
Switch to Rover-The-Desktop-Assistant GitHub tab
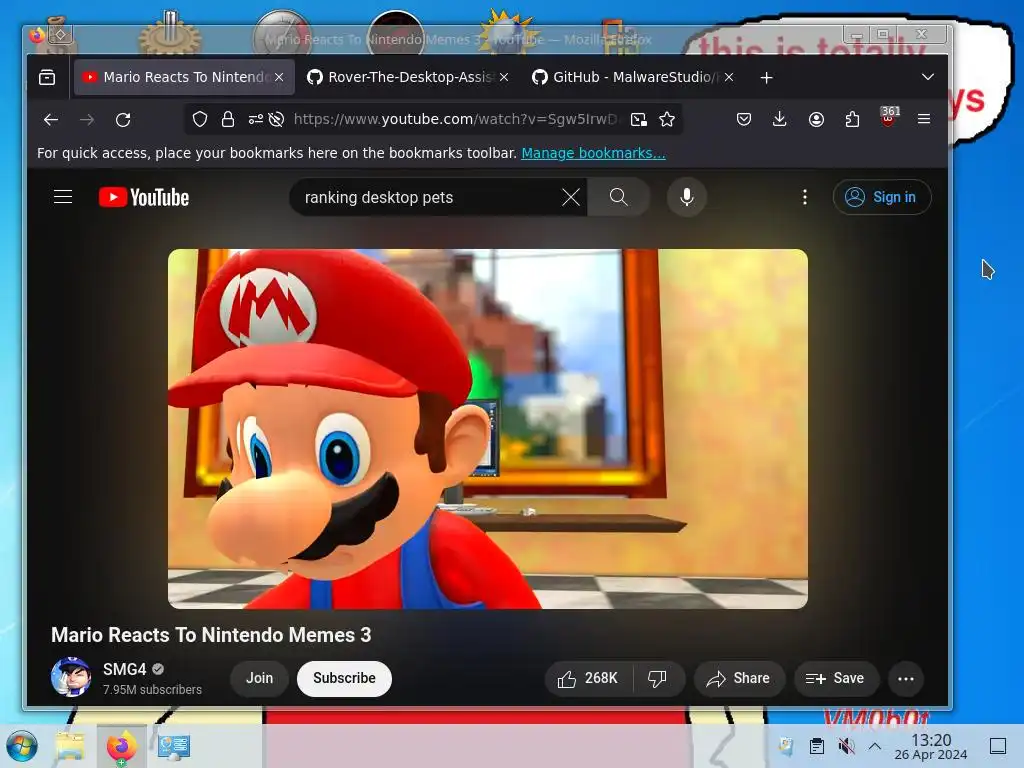pos(409,77)
